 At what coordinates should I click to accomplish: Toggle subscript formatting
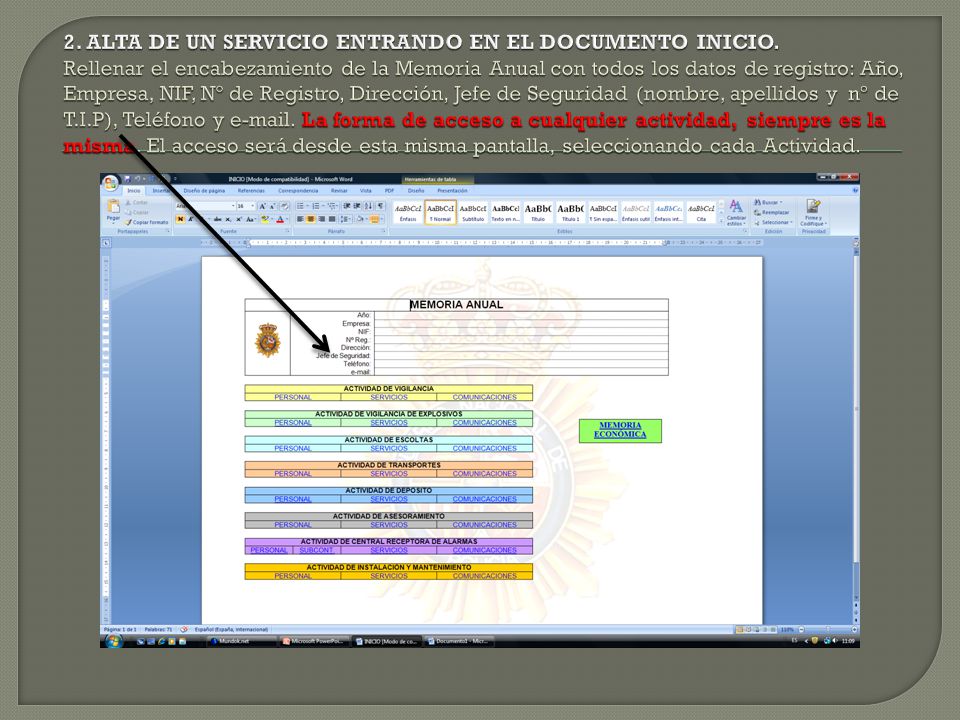coord(228,219)
